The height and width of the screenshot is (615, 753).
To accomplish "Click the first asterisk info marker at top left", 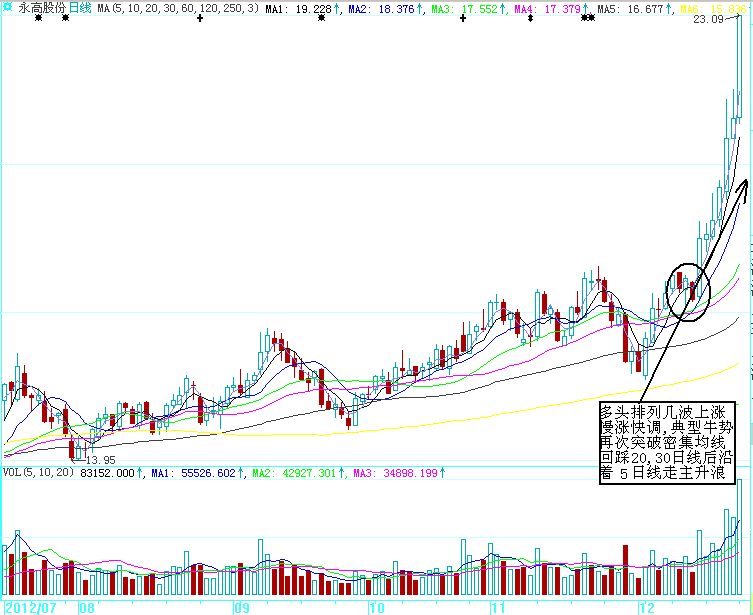I will coord(38,19).
